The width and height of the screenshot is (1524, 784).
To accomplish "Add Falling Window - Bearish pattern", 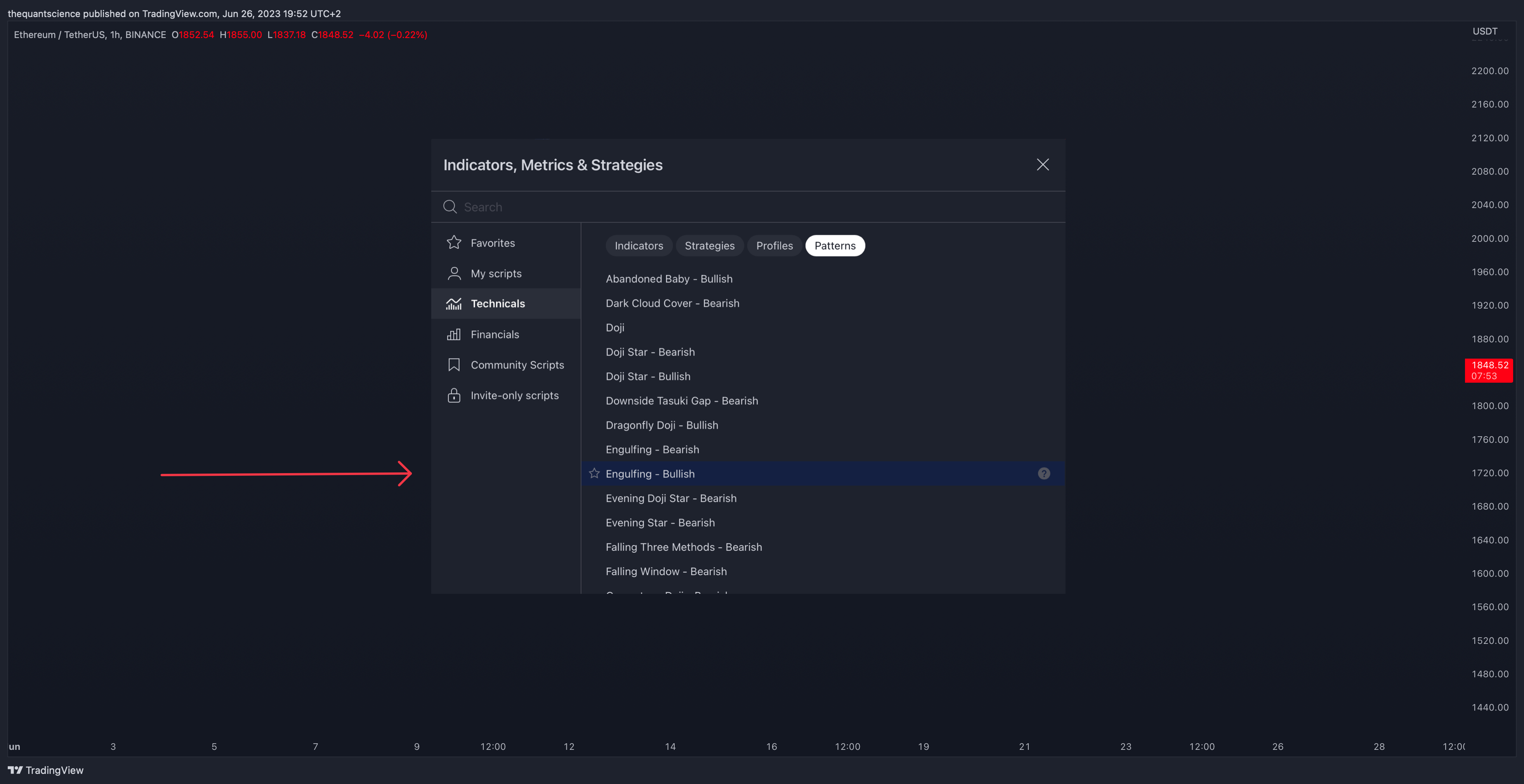I will click(x=823, y=571).
